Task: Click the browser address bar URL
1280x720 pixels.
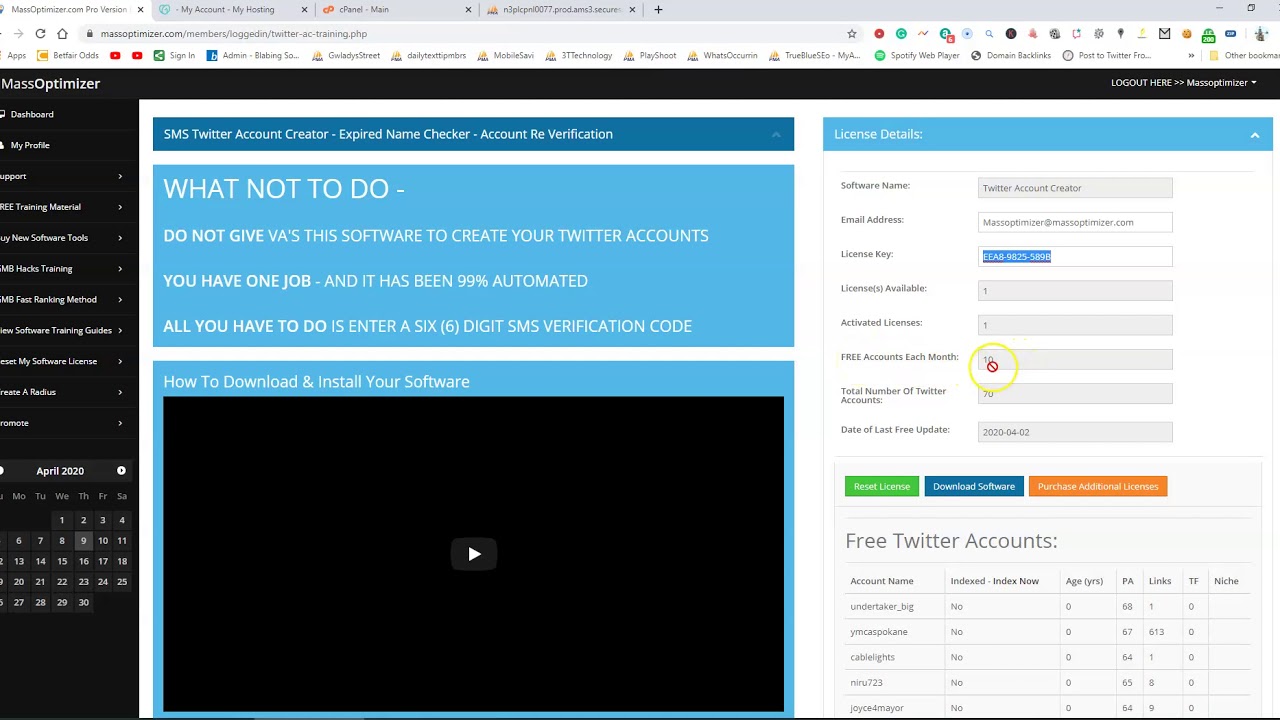Action: [234, 33]
